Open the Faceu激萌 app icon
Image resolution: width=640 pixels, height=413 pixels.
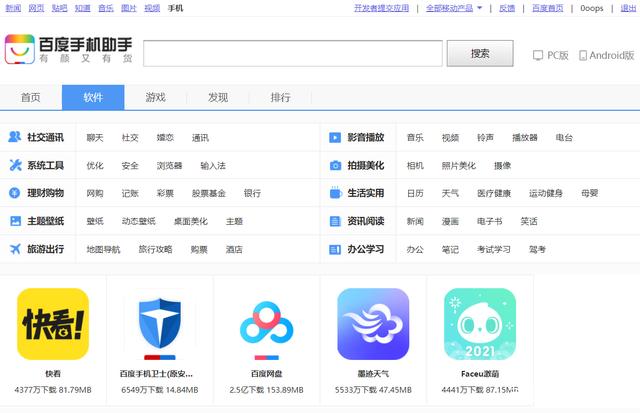(x=480, y=324)
